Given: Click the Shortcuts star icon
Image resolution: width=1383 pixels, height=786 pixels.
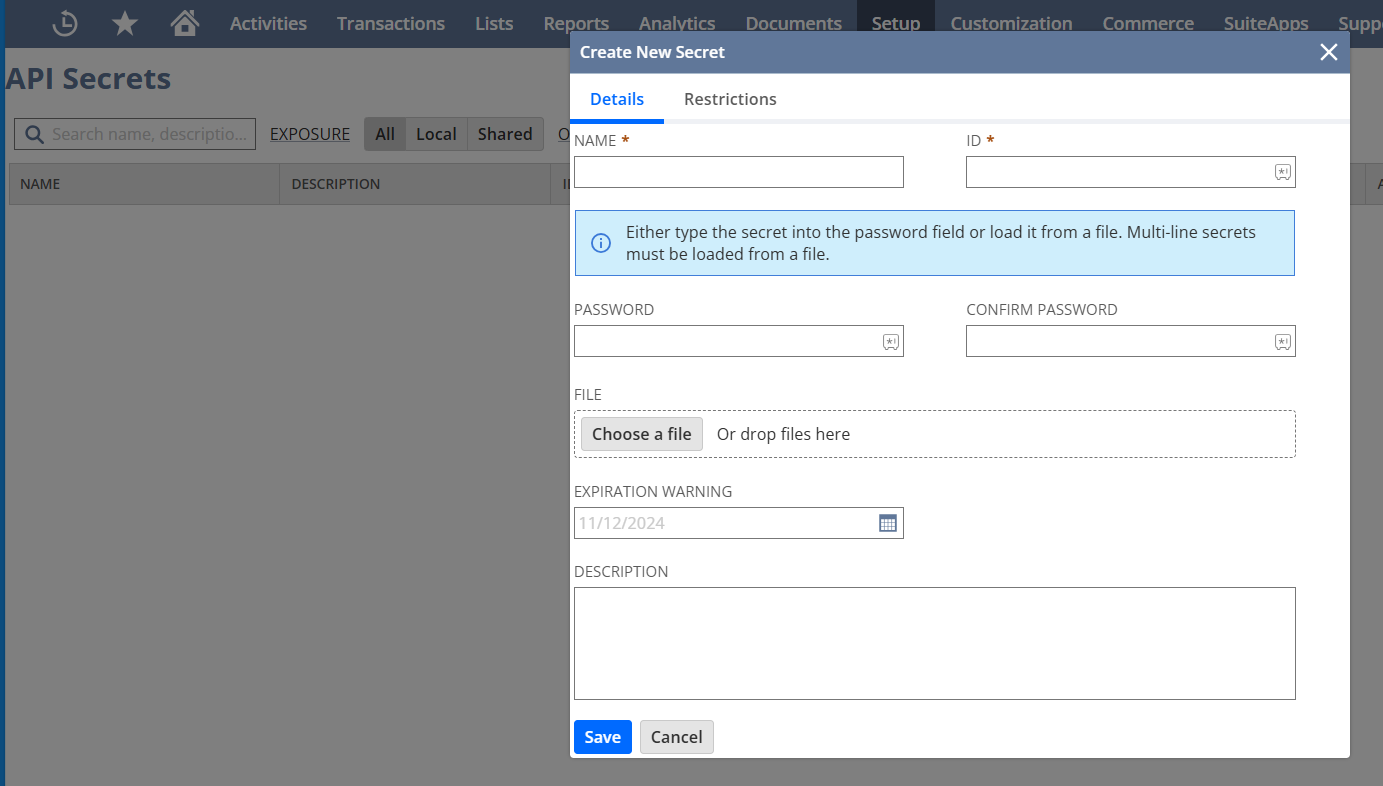Looking at the screenshot, I should click(124, 23).
